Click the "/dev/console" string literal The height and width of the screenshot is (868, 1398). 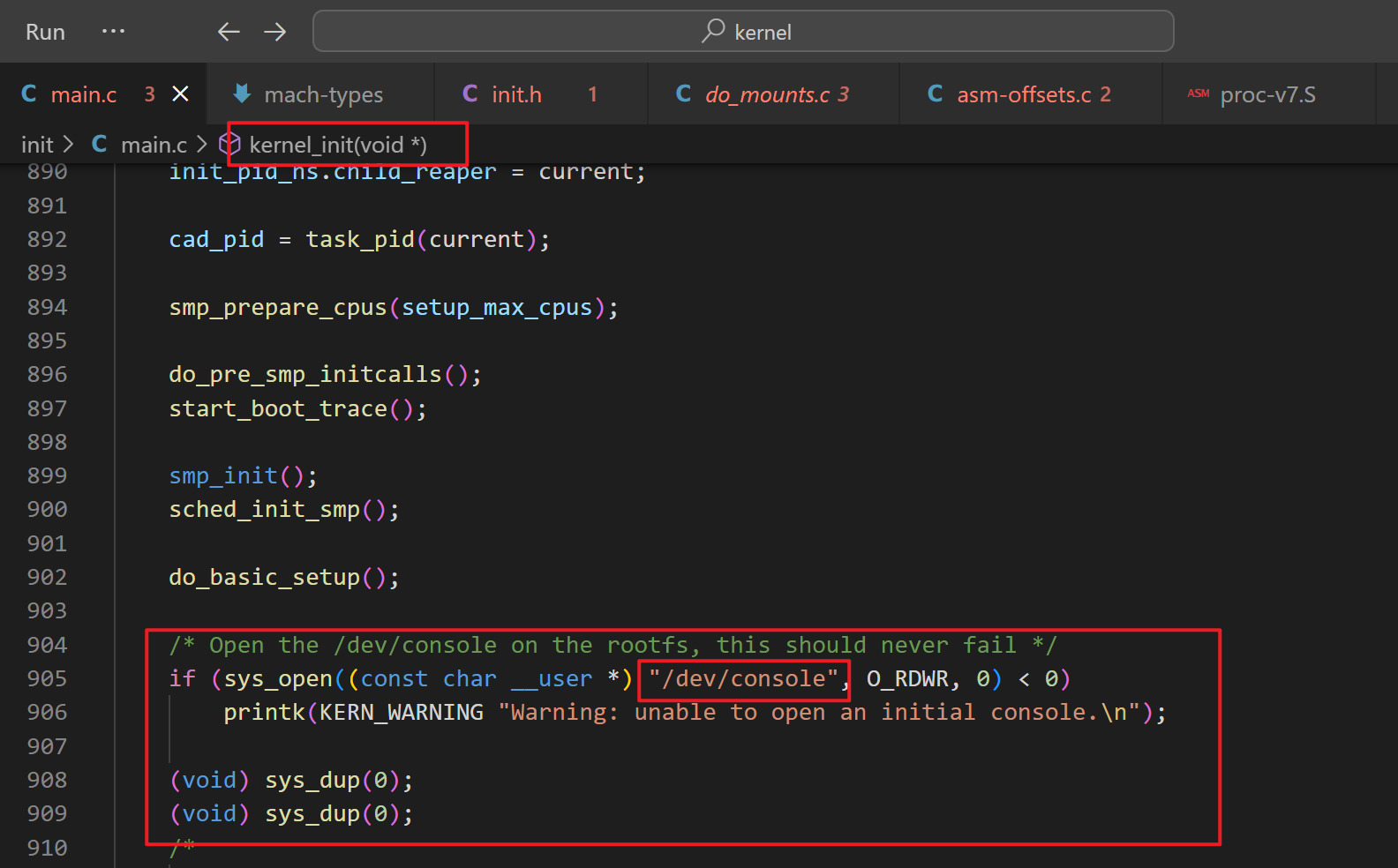[x=743, y=678]
